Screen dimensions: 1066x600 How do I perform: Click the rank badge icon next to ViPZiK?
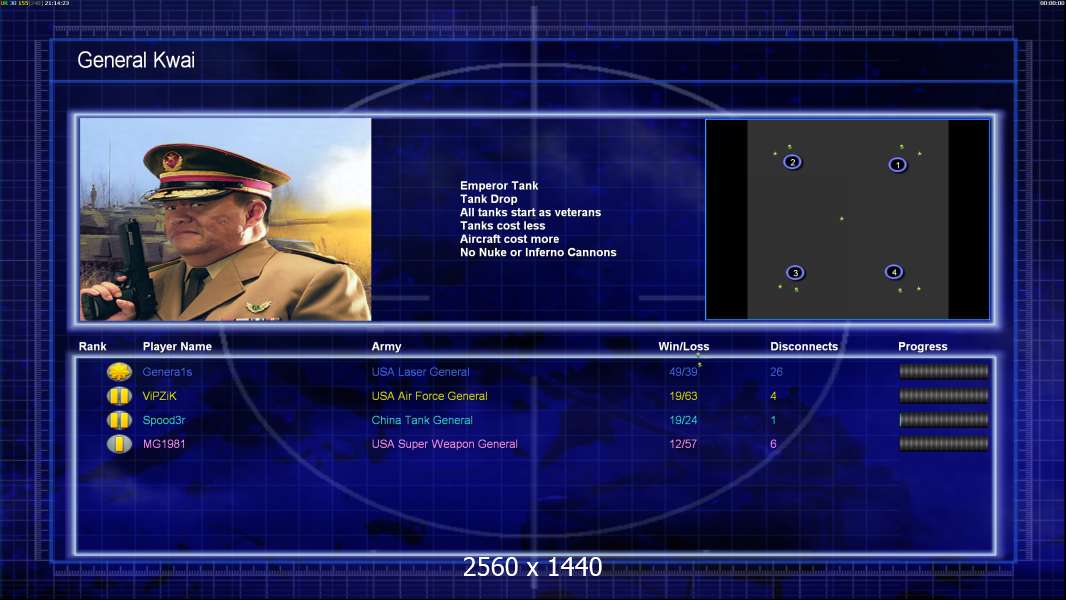(x=119, y=395)
